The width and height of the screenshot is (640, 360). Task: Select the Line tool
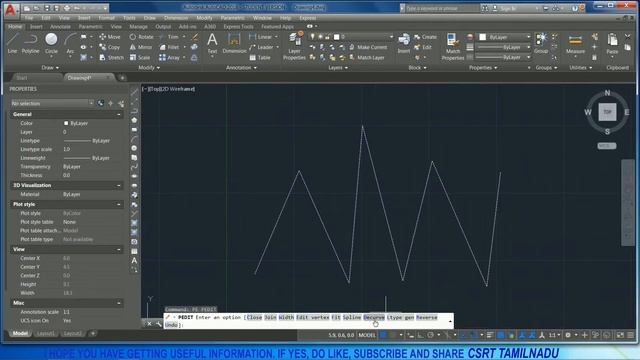click(x=12, y=43)
